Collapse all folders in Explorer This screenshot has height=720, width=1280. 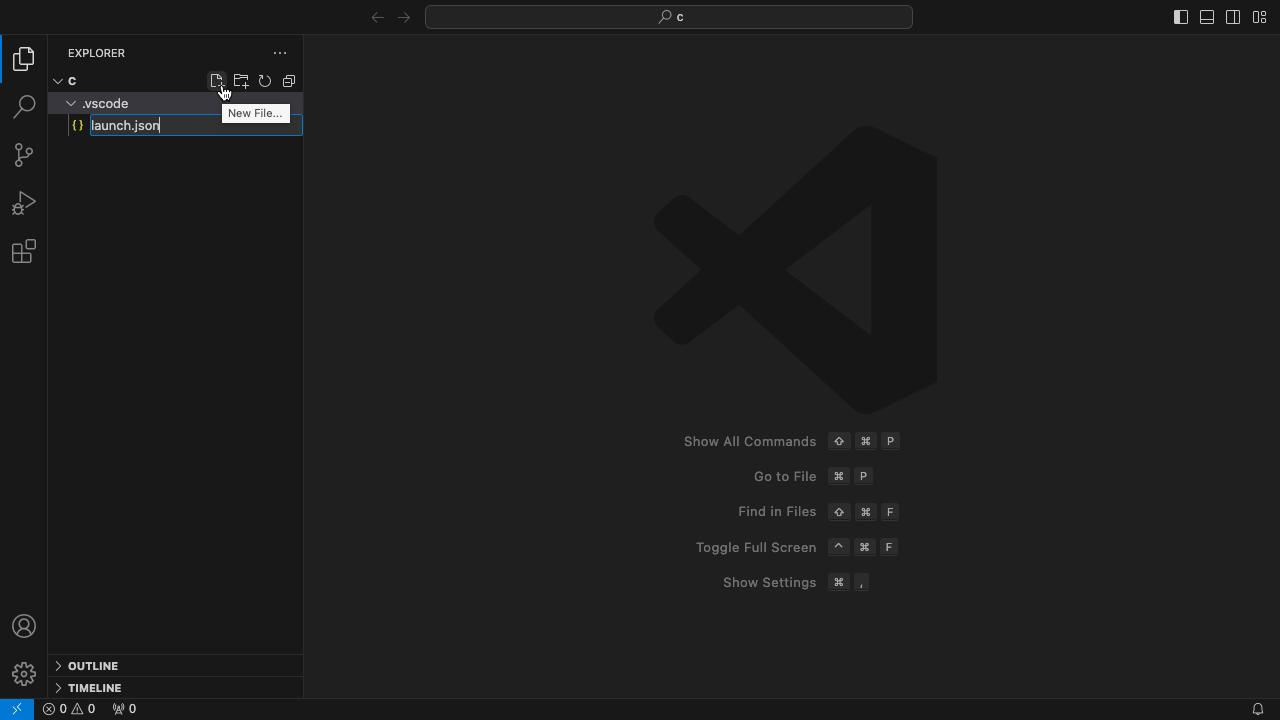pyautogui.click(x=289, y=81)
